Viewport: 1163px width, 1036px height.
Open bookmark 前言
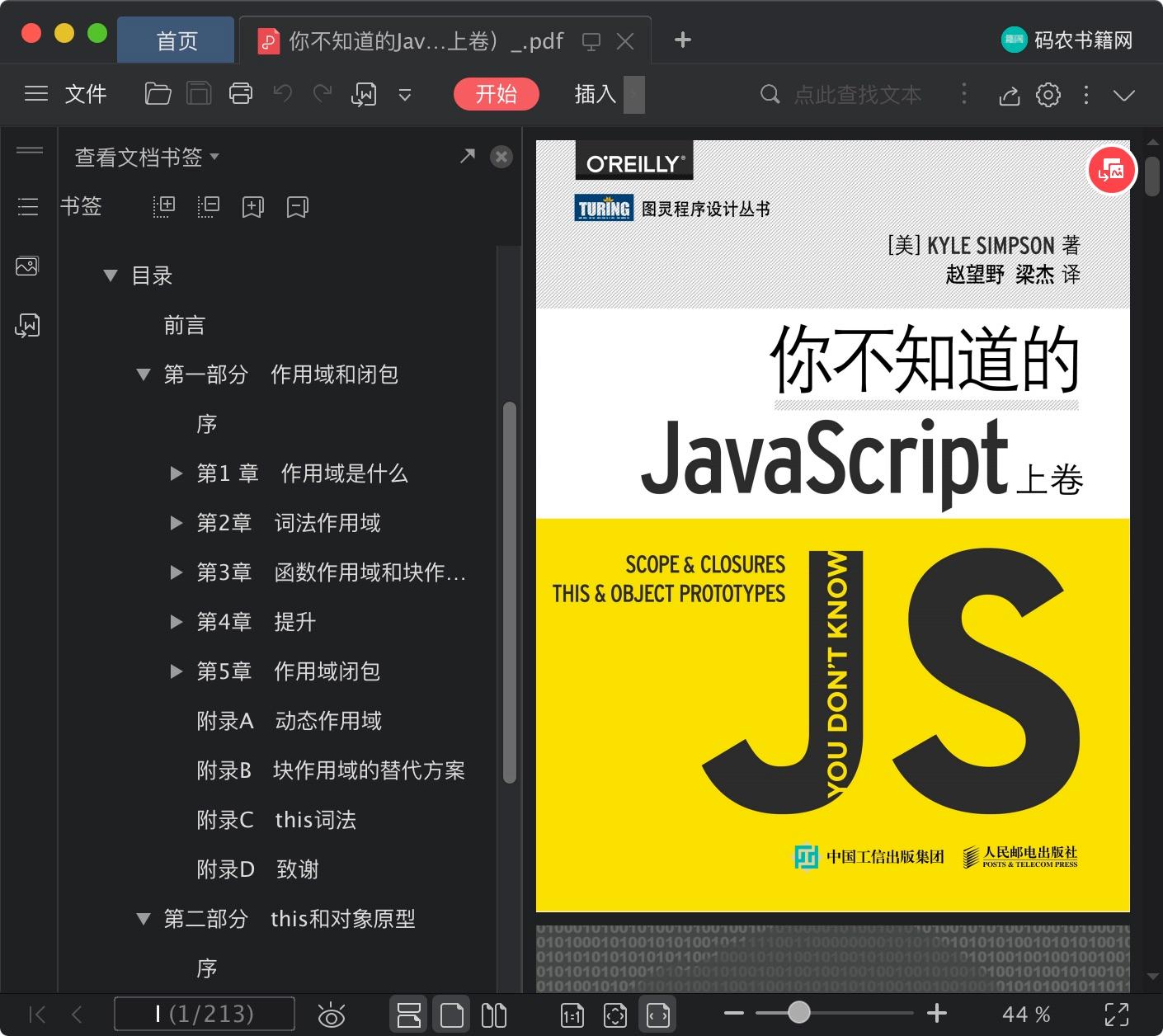click(184, 325)
